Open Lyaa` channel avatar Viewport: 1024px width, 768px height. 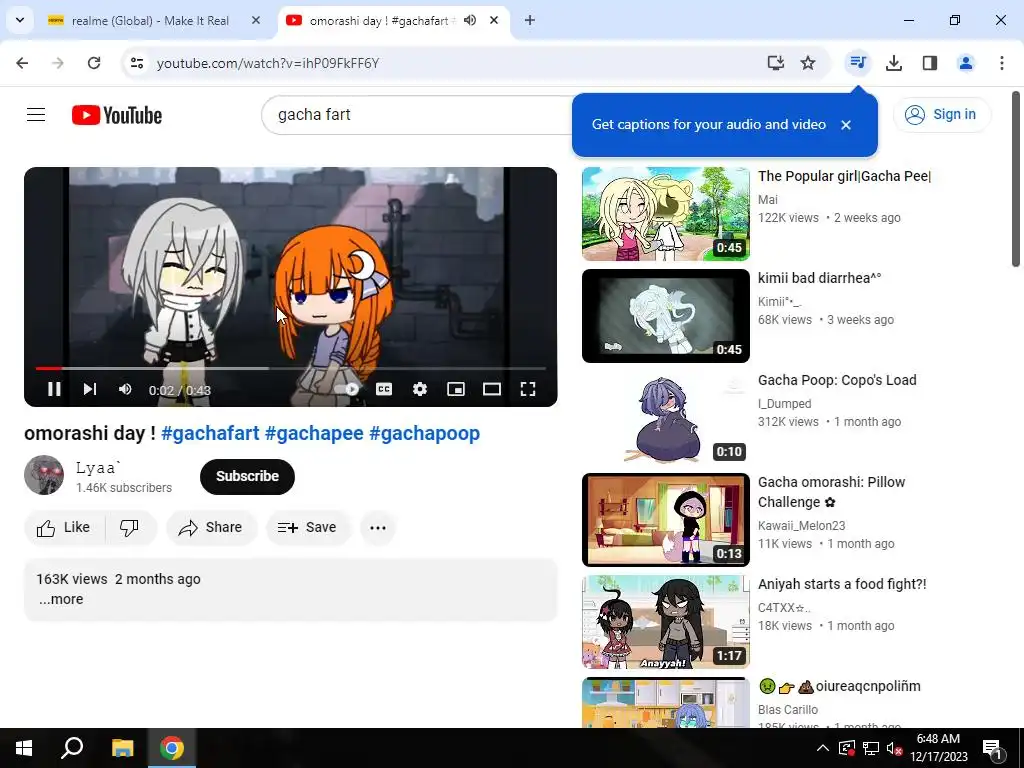point(44,475)
